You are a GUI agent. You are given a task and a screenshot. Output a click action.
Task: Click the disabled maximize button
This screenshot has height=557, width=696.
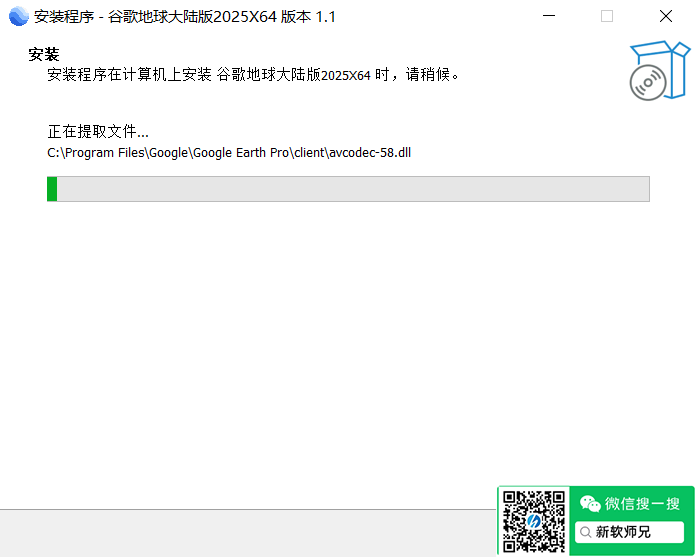[x=607, y=16]
